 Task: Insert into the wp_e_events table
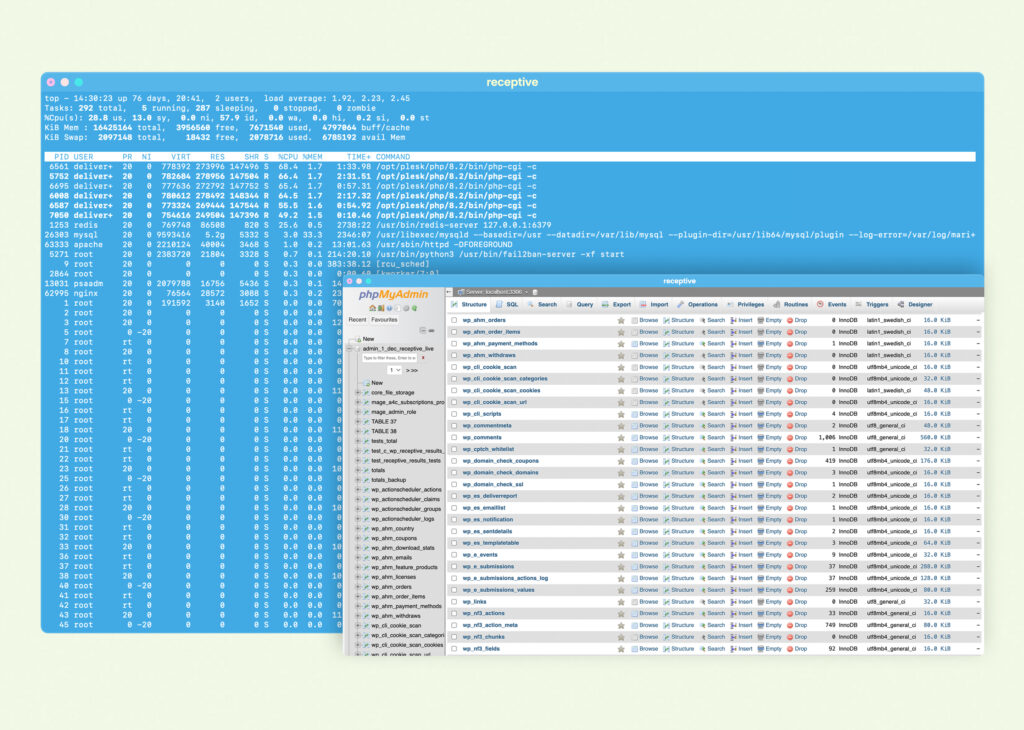click(742, 555)
